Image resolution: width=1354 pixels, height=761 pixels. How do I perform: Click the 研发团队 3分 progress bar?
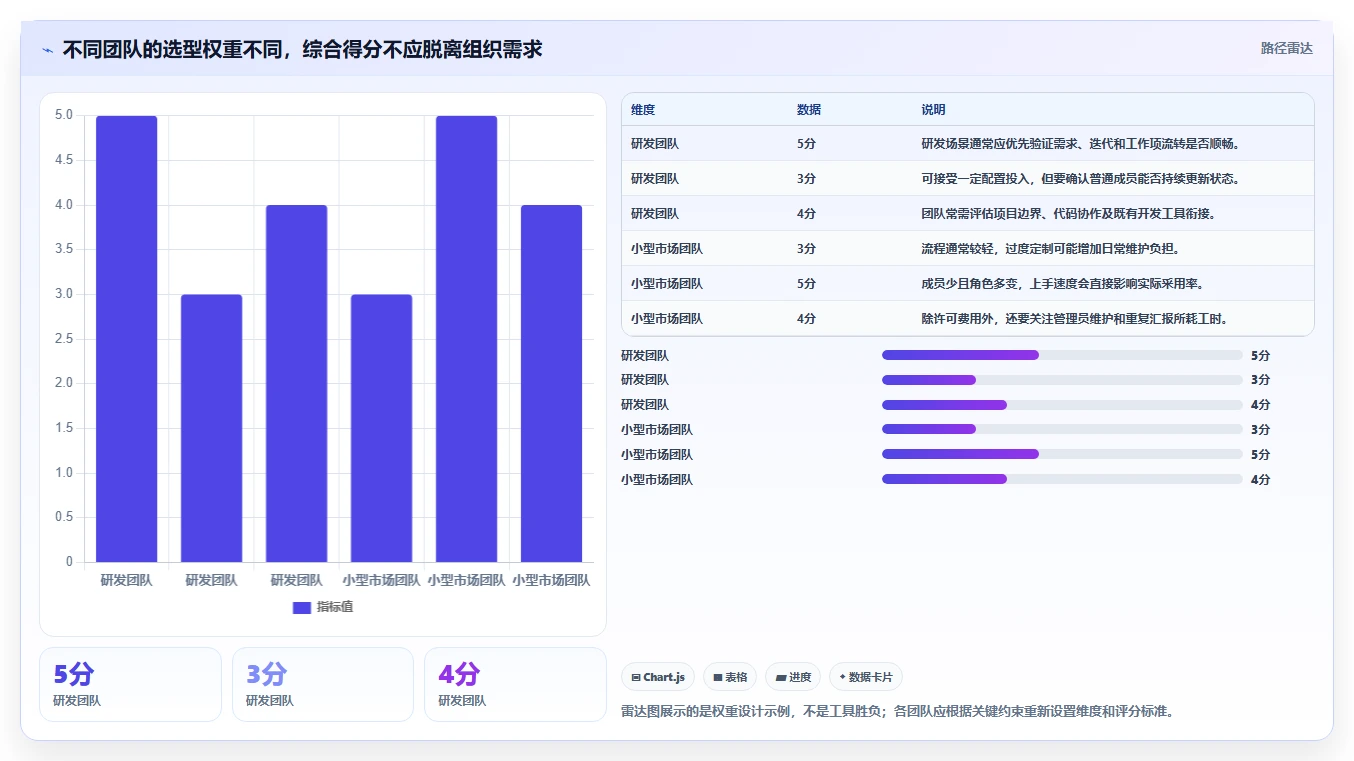[1062, 380]
